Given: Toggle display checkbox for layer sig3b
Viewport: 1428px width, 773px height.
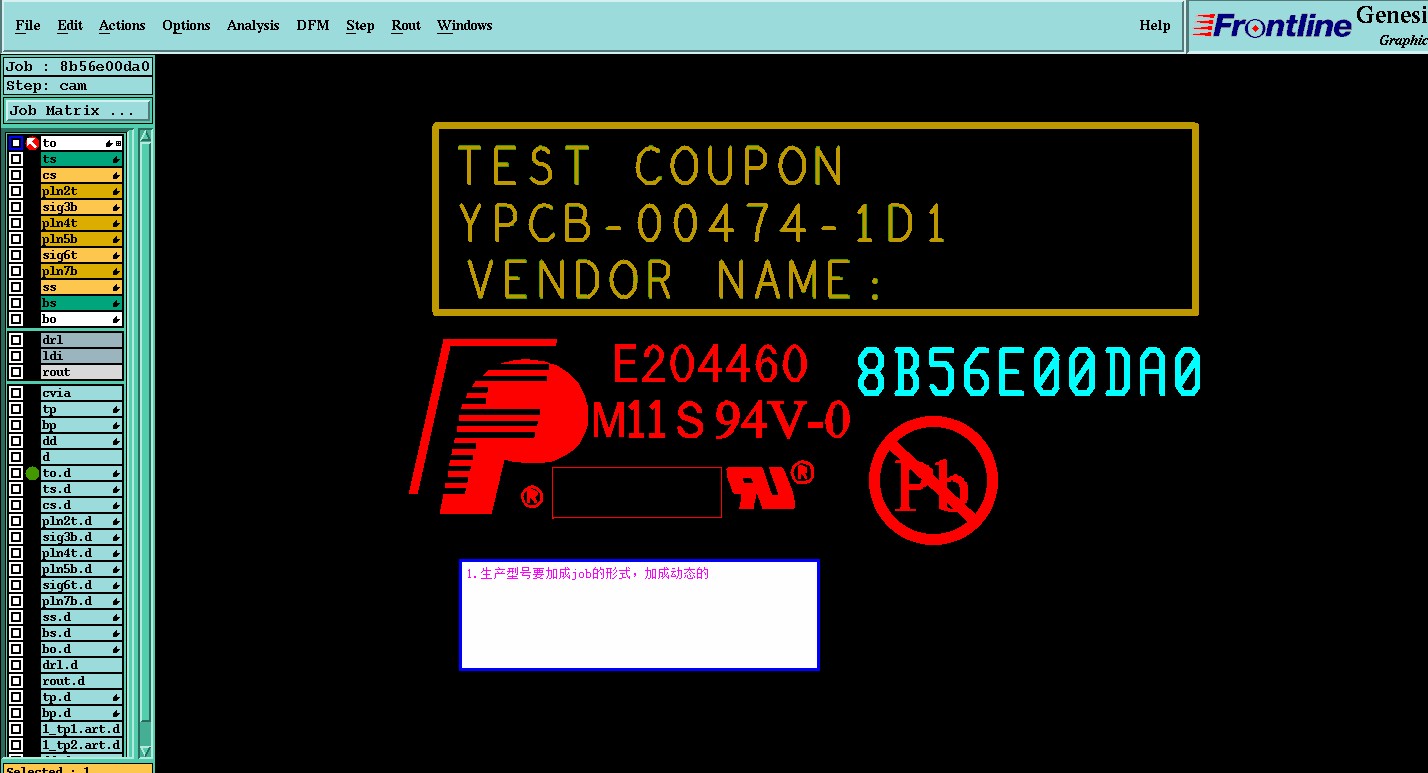Looking at the screenshot, I should click(15, 207).
